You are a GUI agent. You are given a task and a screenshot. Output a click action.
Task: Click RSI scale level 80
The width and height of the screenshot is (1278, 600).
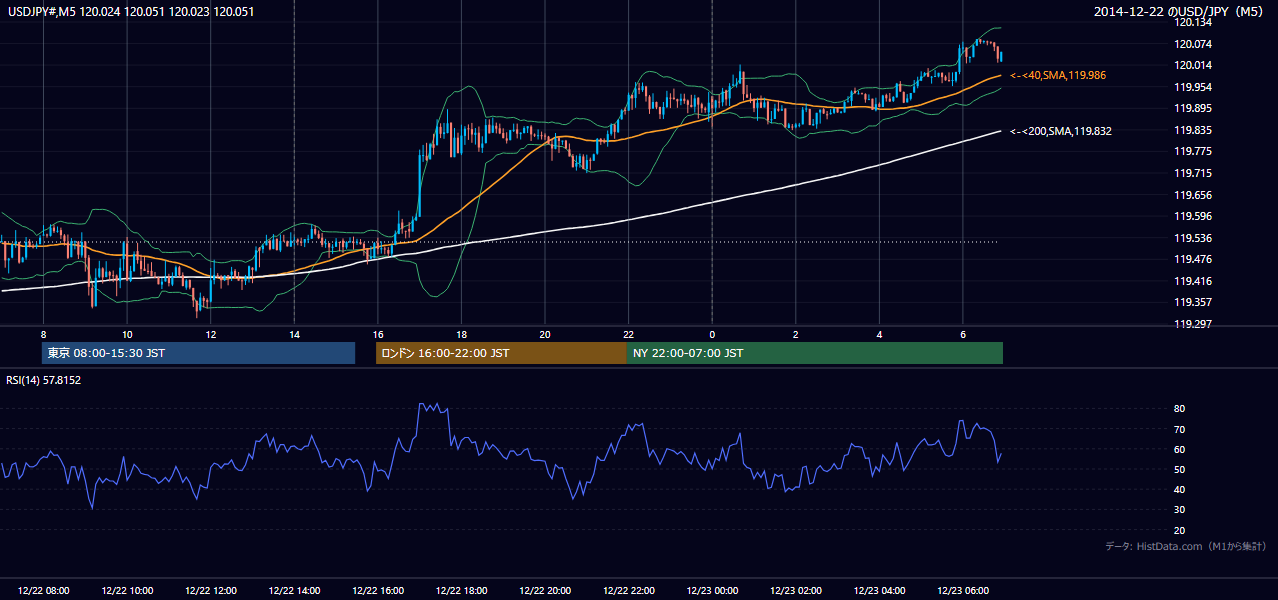(1179, 409)
